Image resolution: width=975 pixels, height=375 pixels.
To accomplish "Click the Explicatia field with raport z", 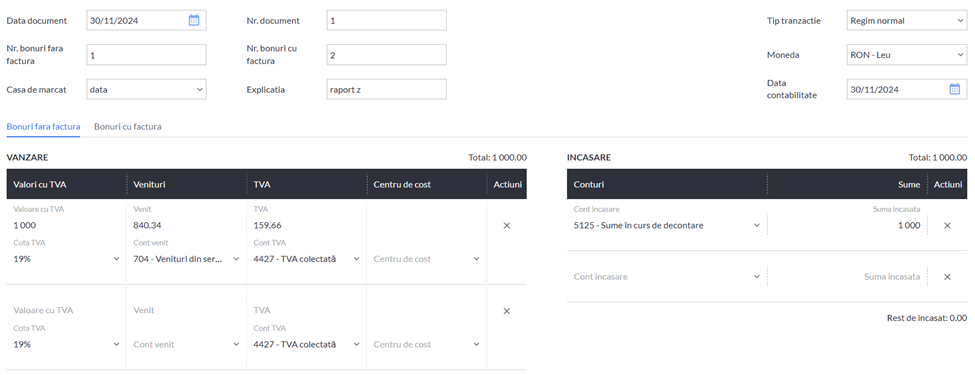I will pos(386,90).
